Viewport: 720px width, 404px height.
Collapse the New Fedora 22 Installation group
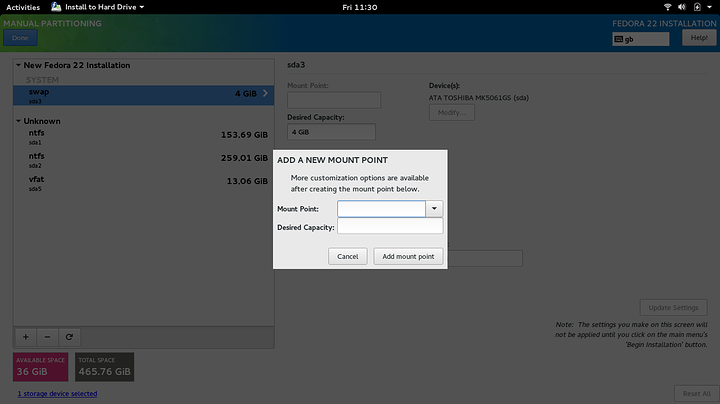pyautogui.click(x=19, y=66)
